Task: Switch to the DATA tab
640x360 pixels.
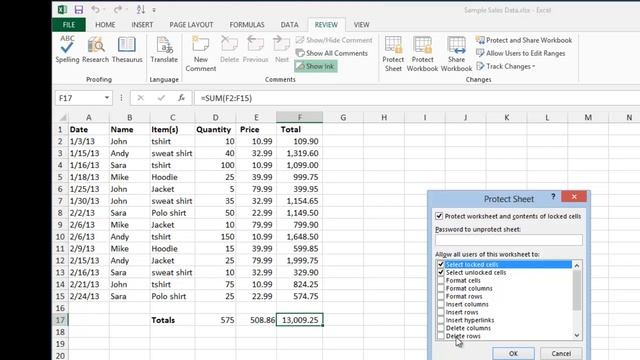Action: point(289,25)
